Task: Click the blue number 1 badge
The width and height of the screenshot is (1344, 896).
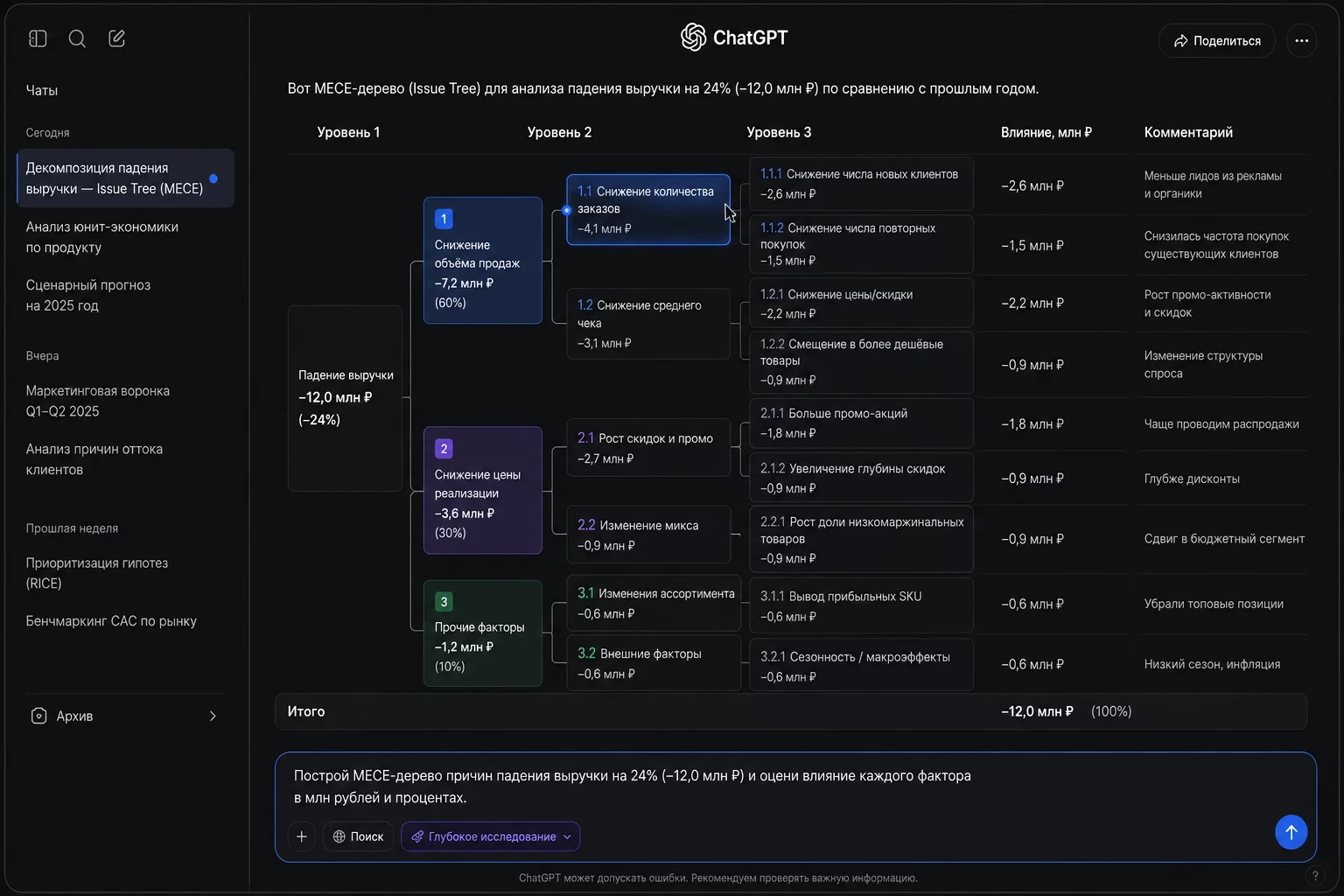Action: (x=444, y=219)
